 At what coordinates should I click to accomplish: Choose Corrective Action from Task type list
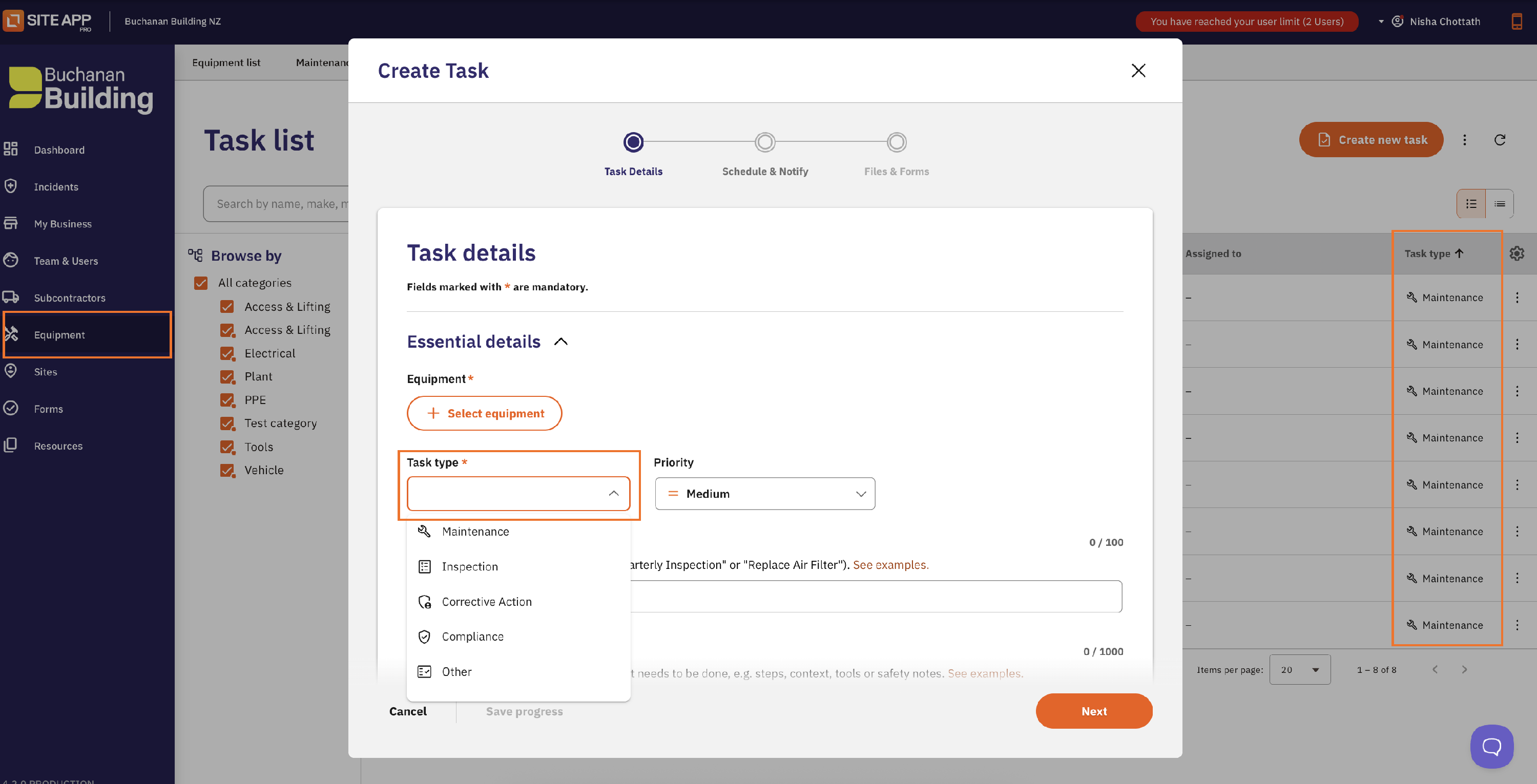(518, 602)
